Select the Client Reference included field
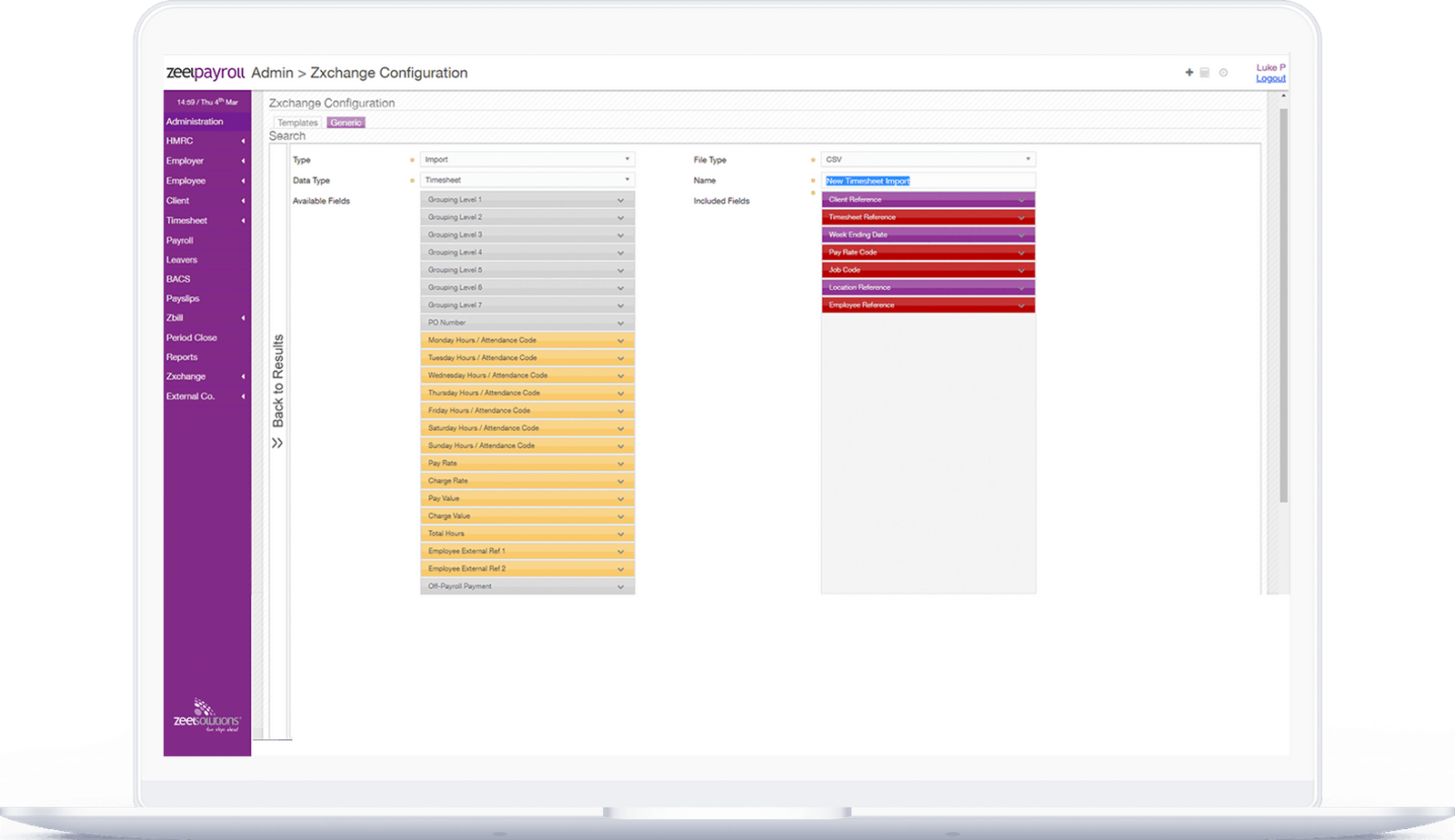This screenshot has width=1455, height=840. [928, 199]
